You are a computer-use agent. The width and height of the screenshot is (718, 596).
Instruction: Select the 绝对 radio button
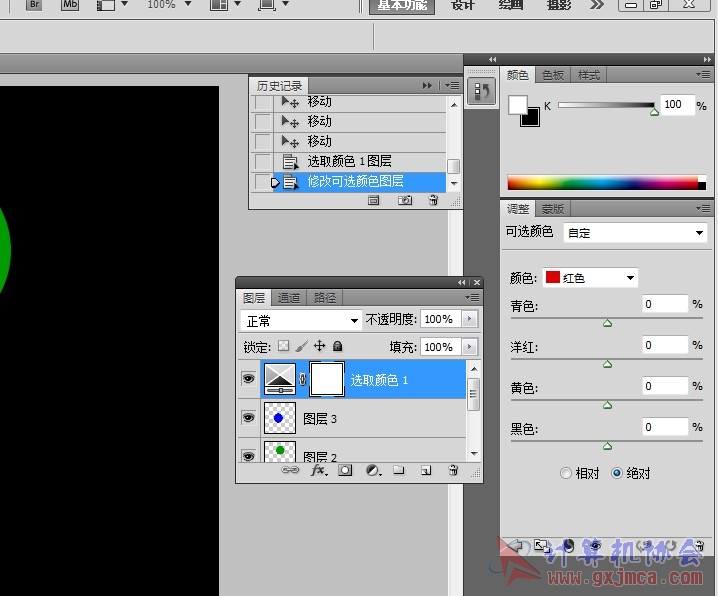pyautogui.click(x=617, y=473)
